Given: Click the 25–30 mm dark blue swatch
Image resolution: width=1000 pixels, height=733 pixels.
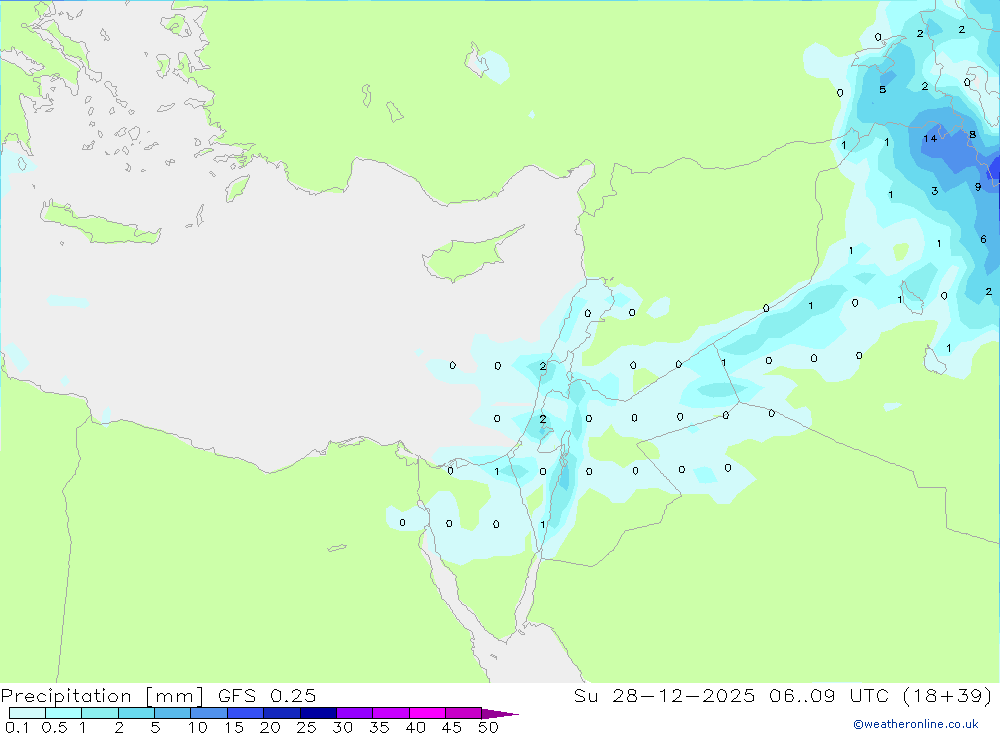Looking at the screenshot, I should pos(318,713).
